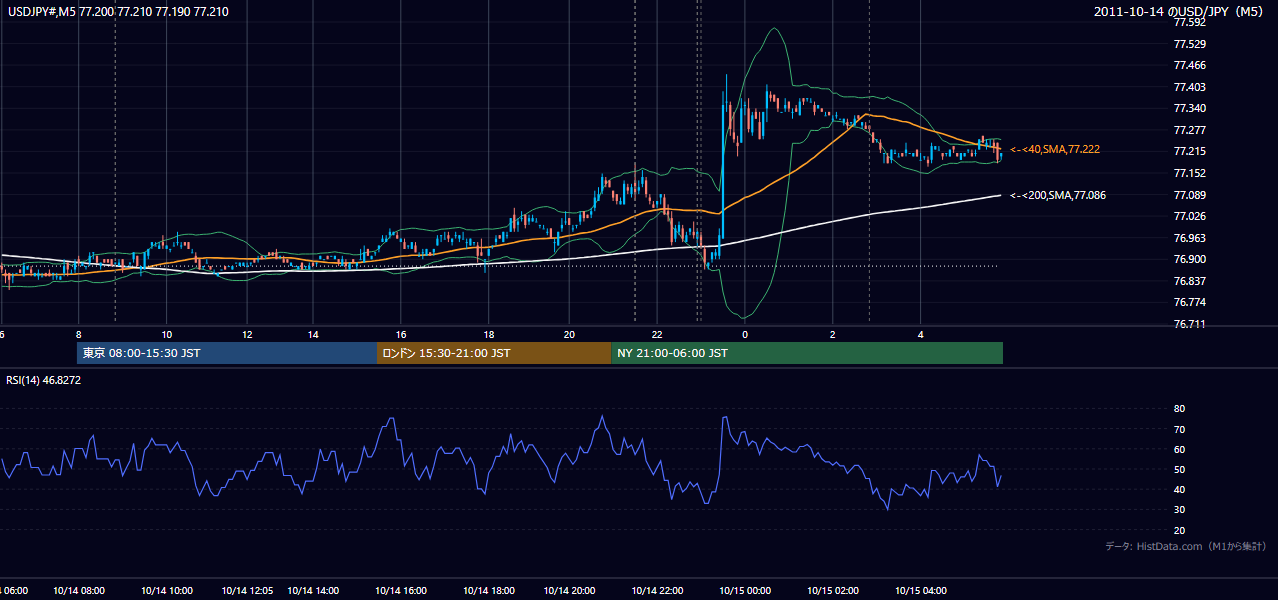Image resolution: width=1278 pixels, height=600 pixels.
Task: Click hour 12 on the price chart axis
Action: point(247,334)
